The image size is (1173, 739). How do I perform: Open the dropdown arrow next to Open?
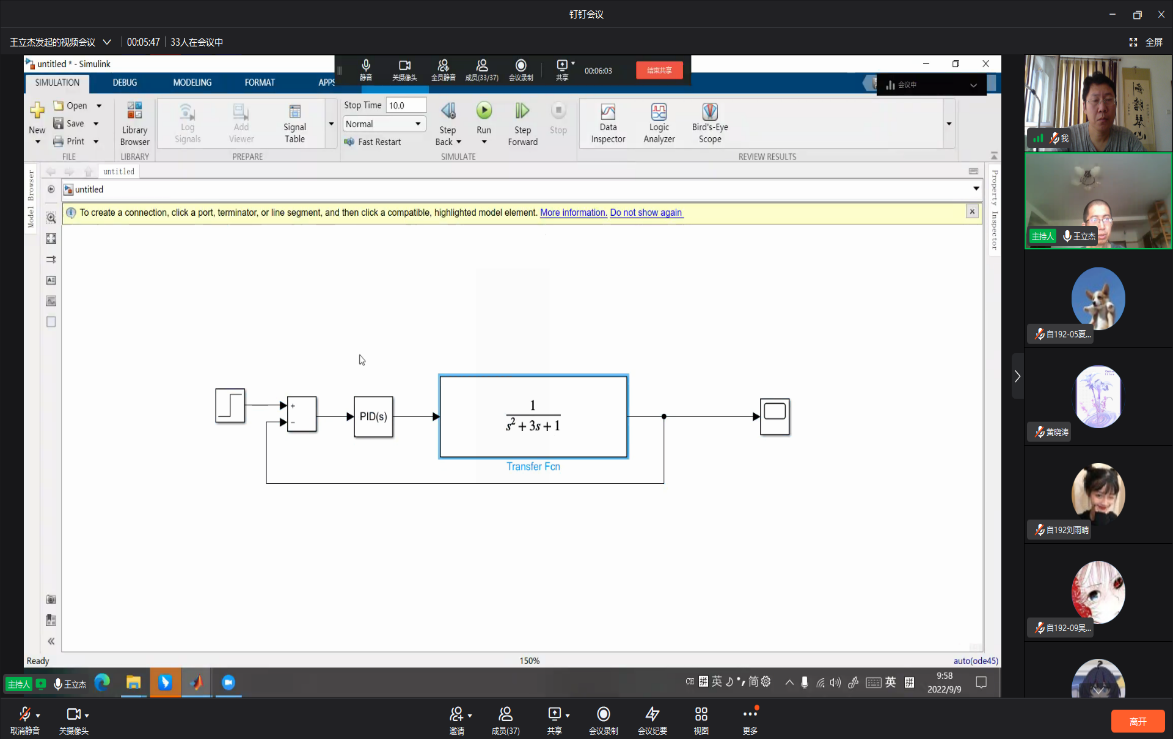(99, 106)
